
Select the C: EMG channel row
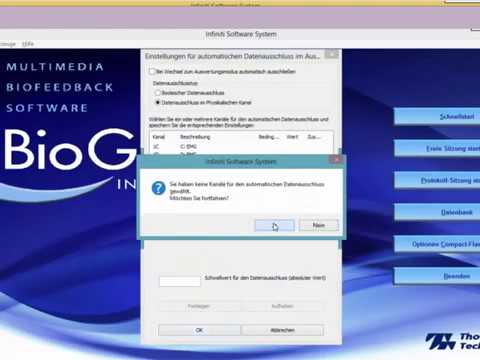[x=241, y=146]
